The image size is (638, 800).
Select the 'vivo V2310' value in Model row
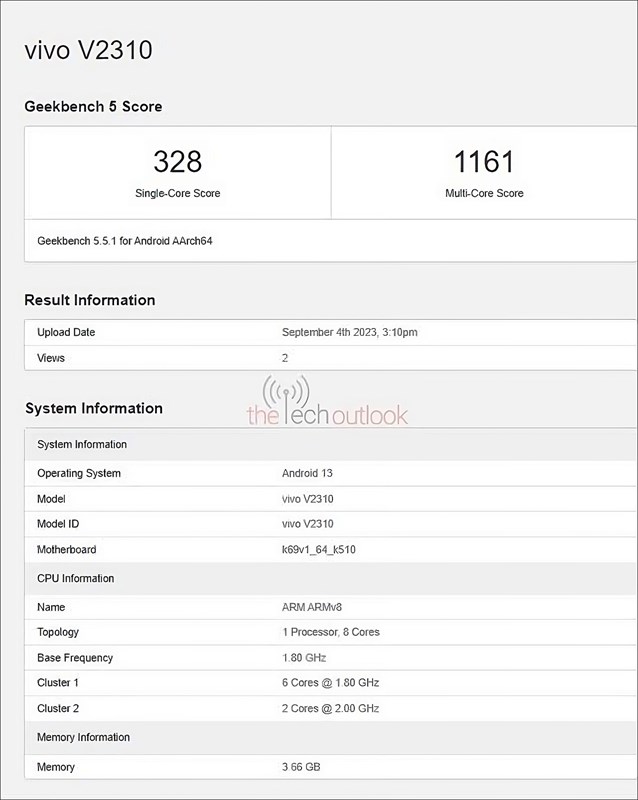pos(307,498)
